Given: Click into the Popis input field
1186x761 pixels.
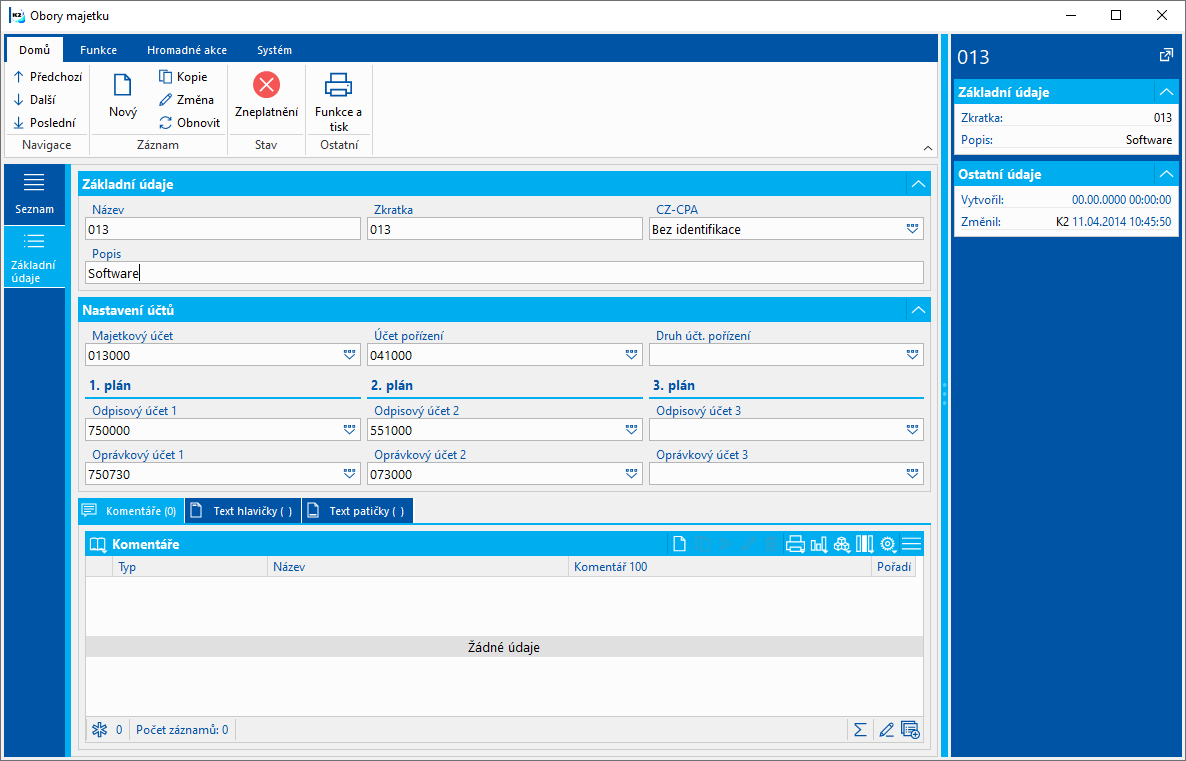Looking at the screenshot, I should [x=505, y=273].
